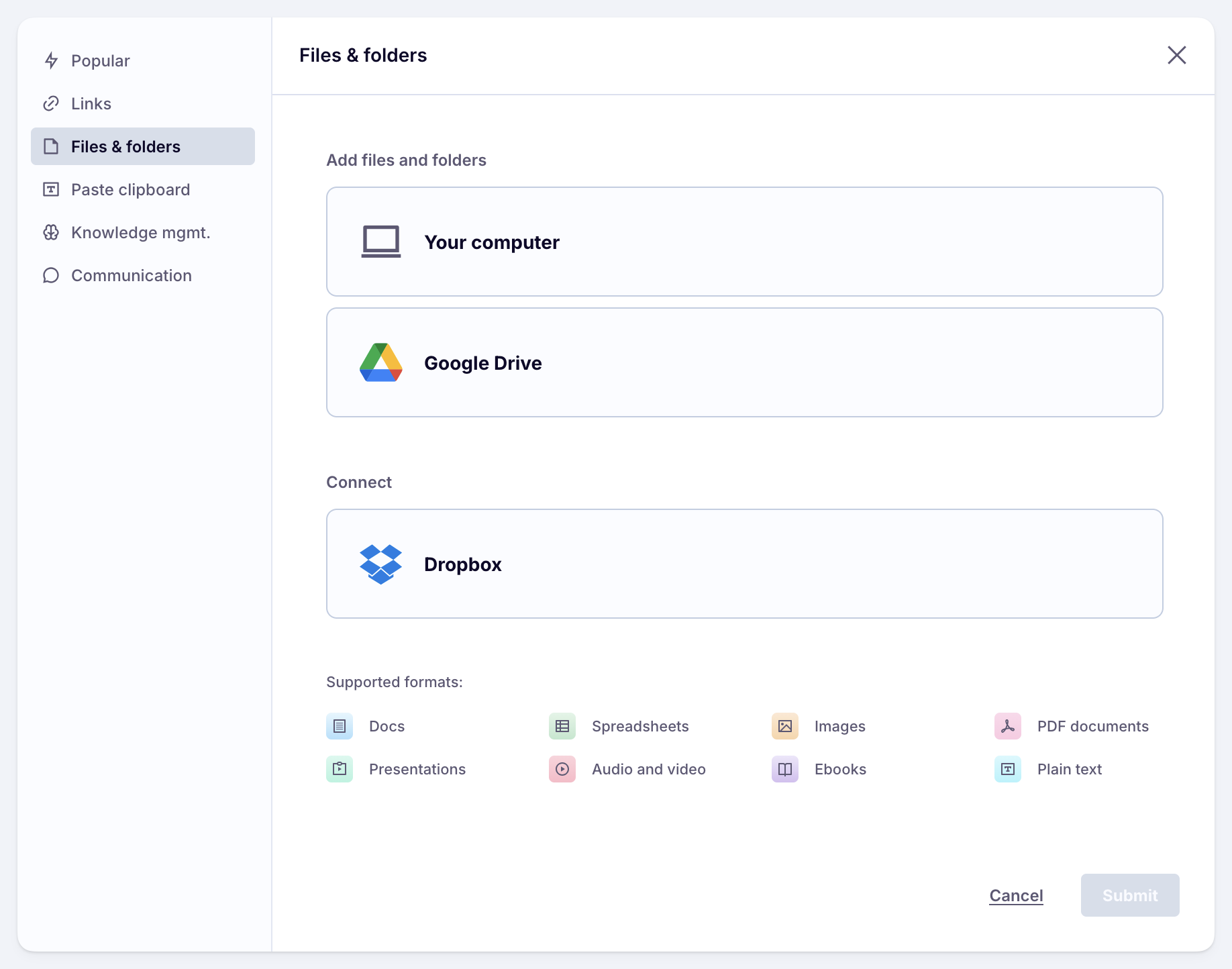Click the Knowledge mgmt. brain icon
This screenshot has height=969, width=1232.
tap(51, 233)
